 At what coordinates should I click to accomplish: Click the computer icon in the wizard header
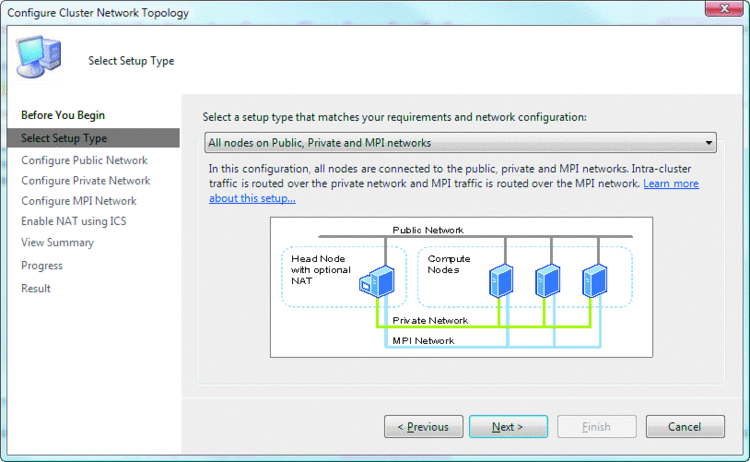39,56
